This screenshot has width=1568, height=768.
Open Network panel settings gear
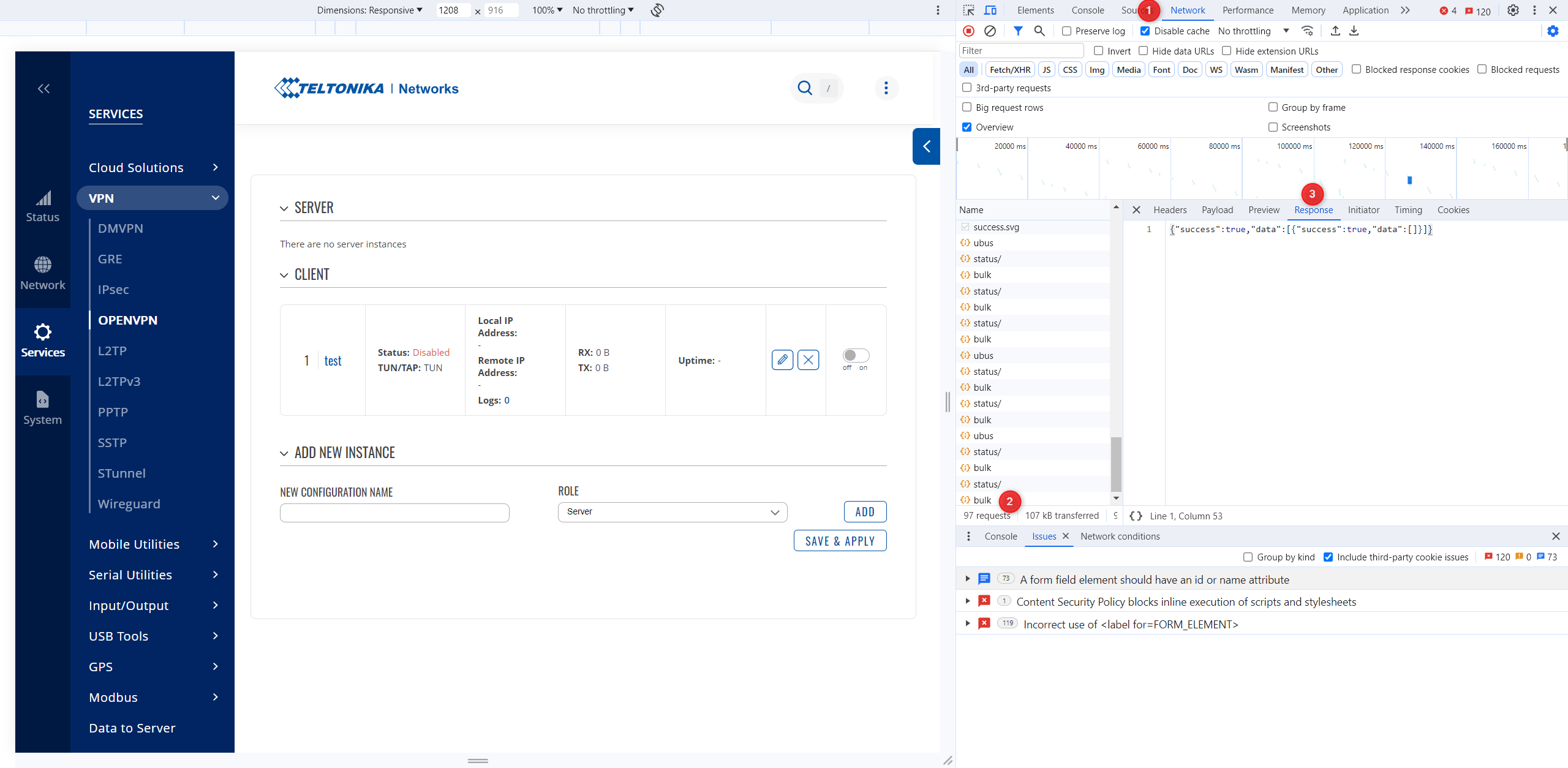[1553, 31]
